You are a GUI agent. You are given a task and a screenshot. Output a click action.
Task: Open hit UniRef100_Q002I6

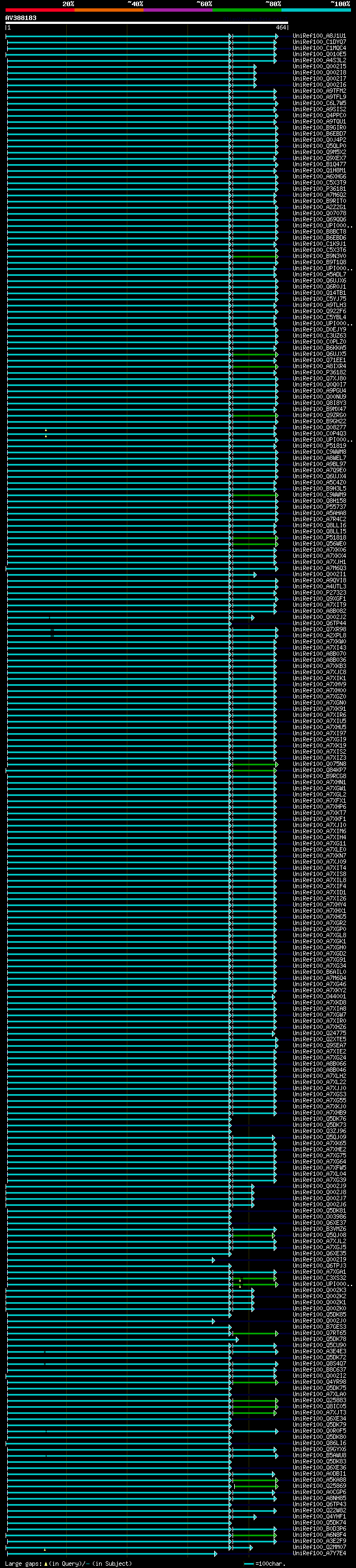pyautogui.click(x=319, y=85)
